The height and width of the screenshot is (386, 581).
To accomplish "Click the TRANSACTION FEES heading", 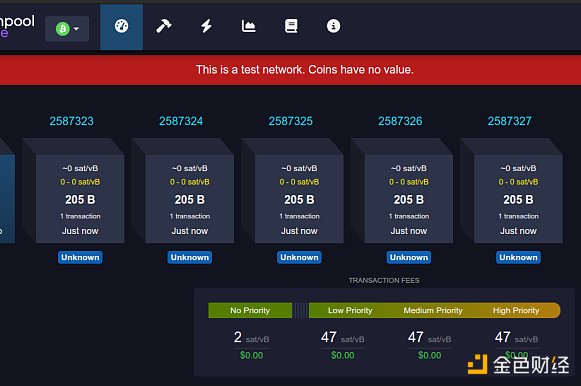I will 384,280.
